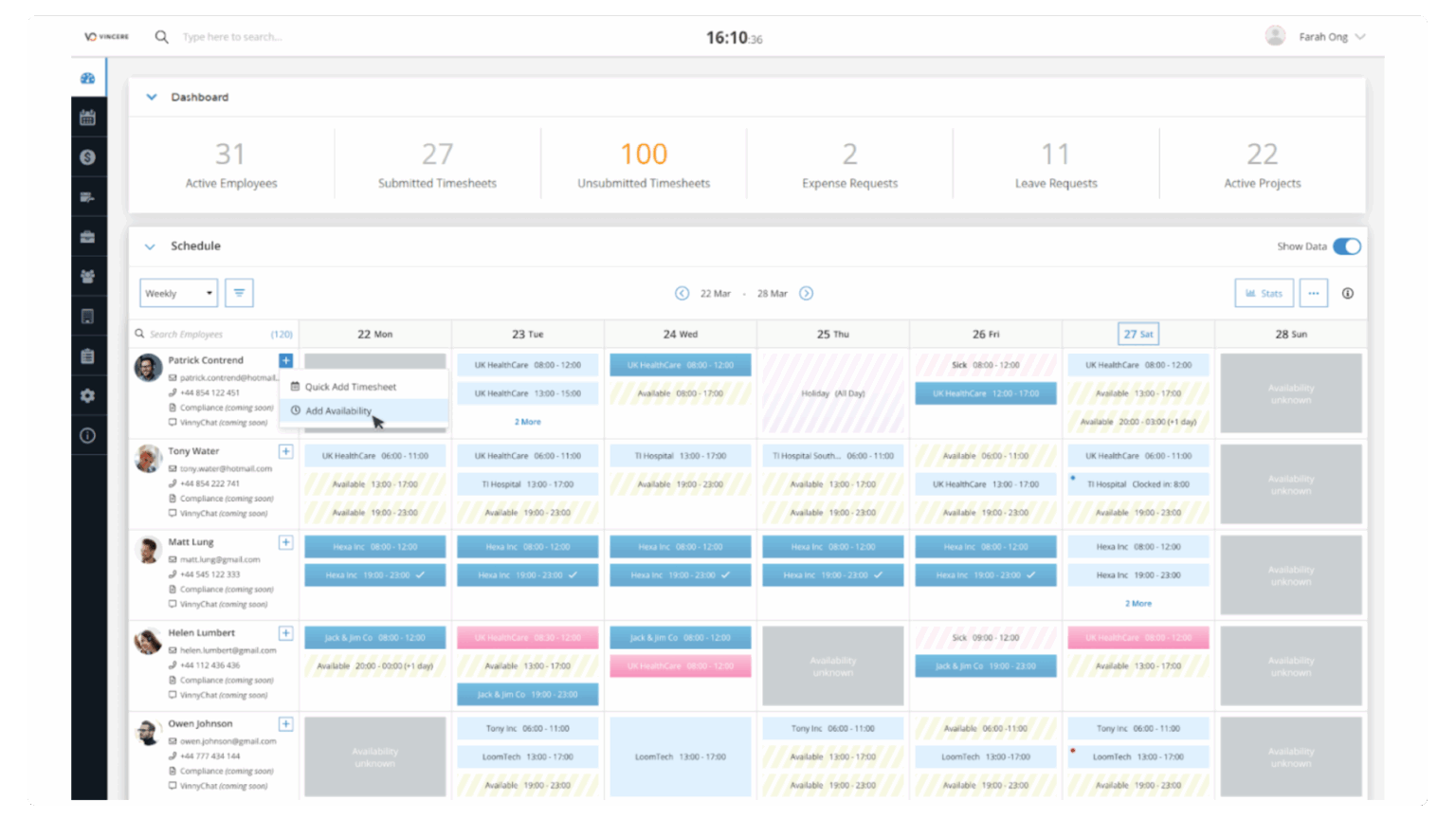Open the Weekly view dropdown
The width and height of the screenshot is (1456, 819).
pyautogui.click(x=178, y=293)
